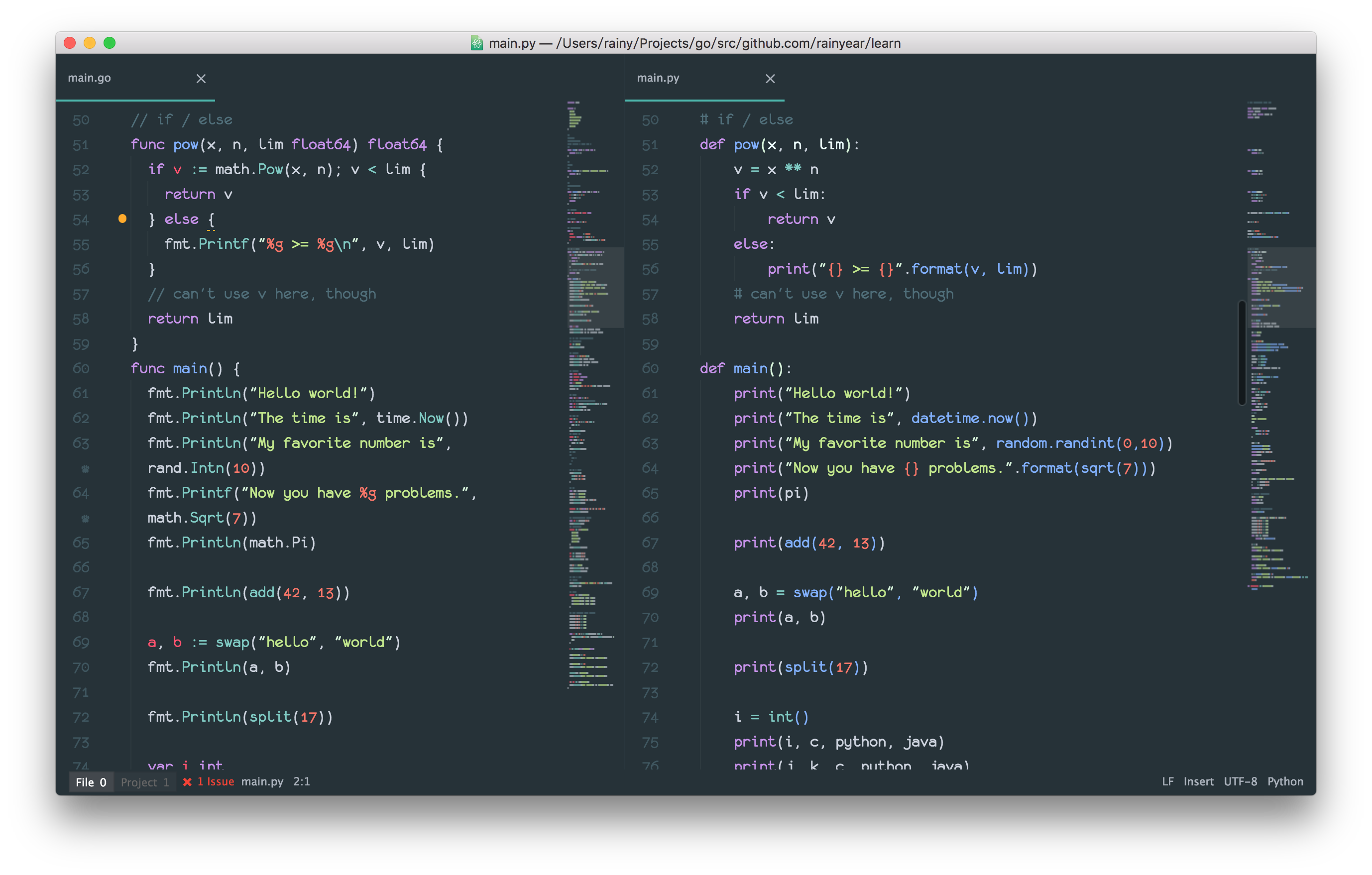Click the main.py 2:1 cursor position
The image size is (1372, 875).
(301, 781)
